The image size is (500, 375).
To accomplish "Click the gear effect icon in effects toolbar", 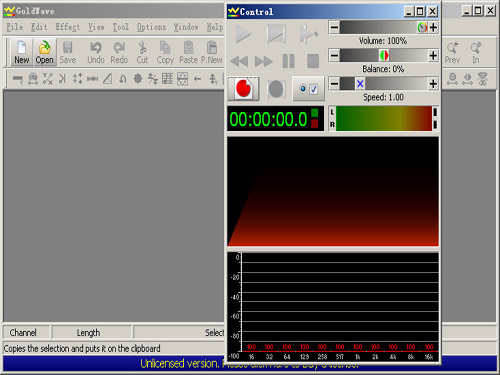I will (x=138, y=79).
